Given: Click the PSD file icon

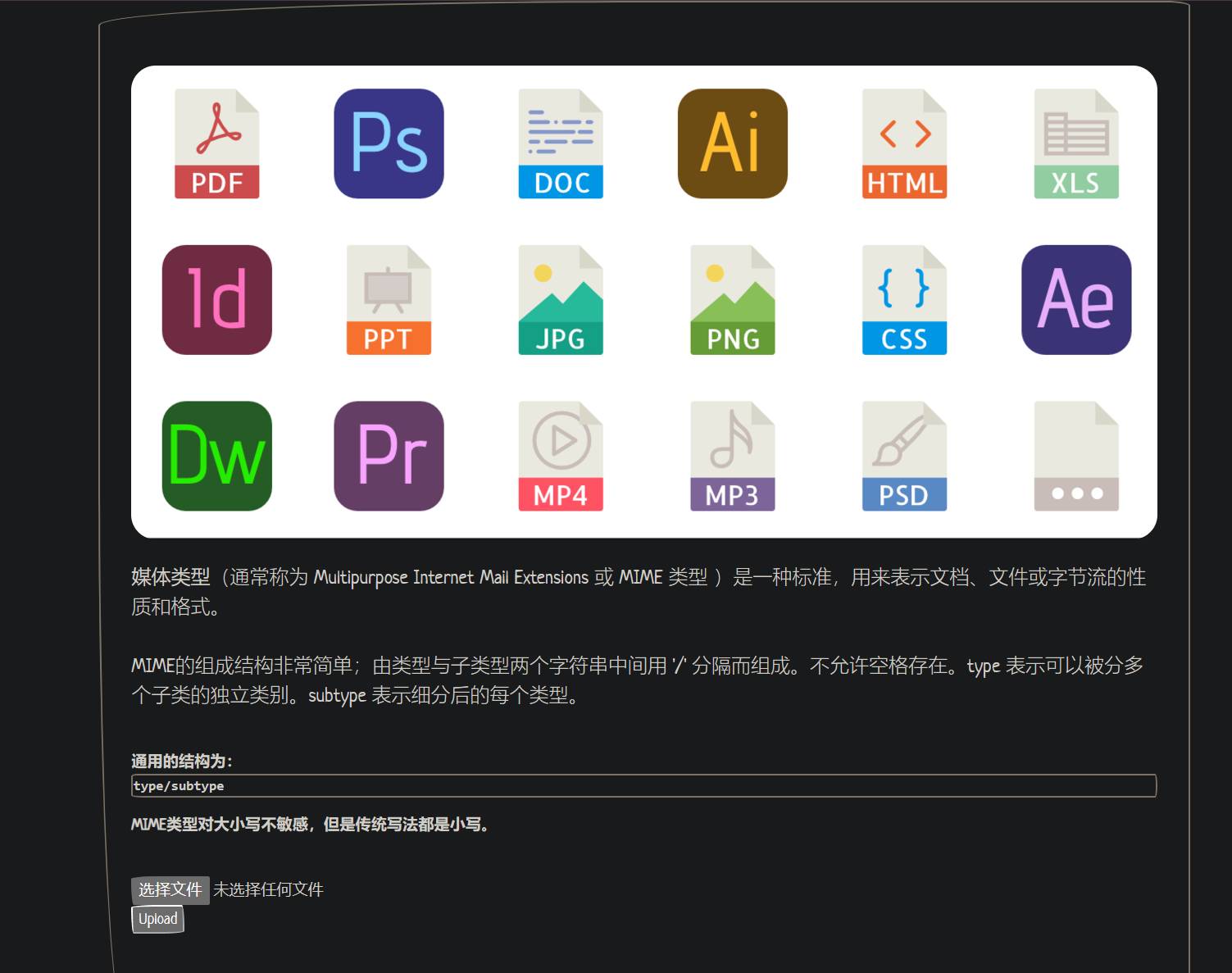Looking at the screenshot, I should tap(904, 456).
